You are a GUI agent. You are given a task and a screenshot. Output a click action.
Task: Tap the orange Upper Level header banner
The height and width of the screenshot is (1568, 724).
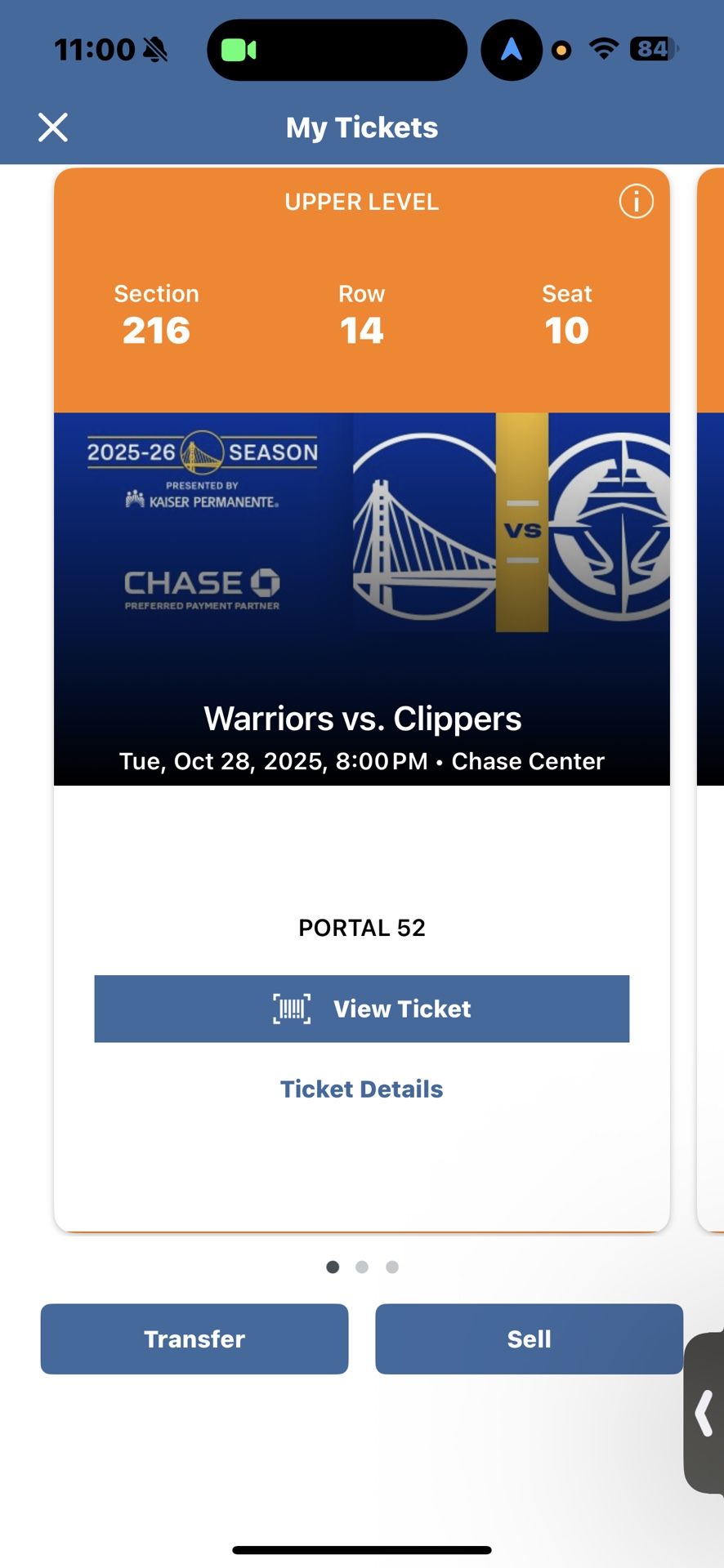361,202
